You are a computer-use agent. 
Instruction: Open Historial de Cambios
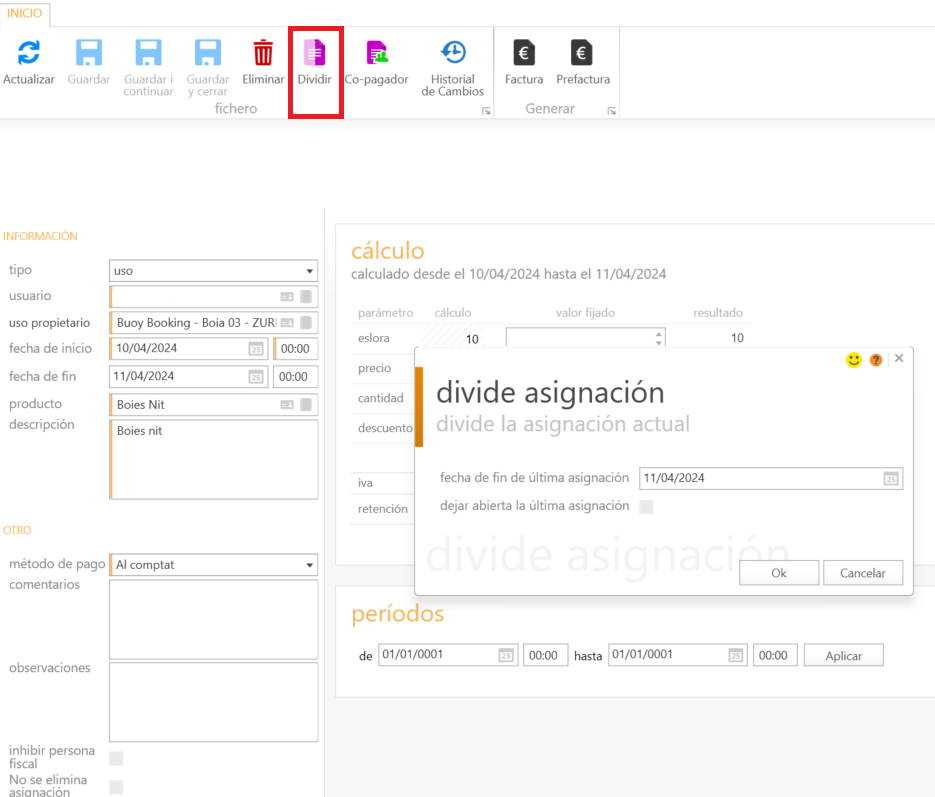(453, 54)
